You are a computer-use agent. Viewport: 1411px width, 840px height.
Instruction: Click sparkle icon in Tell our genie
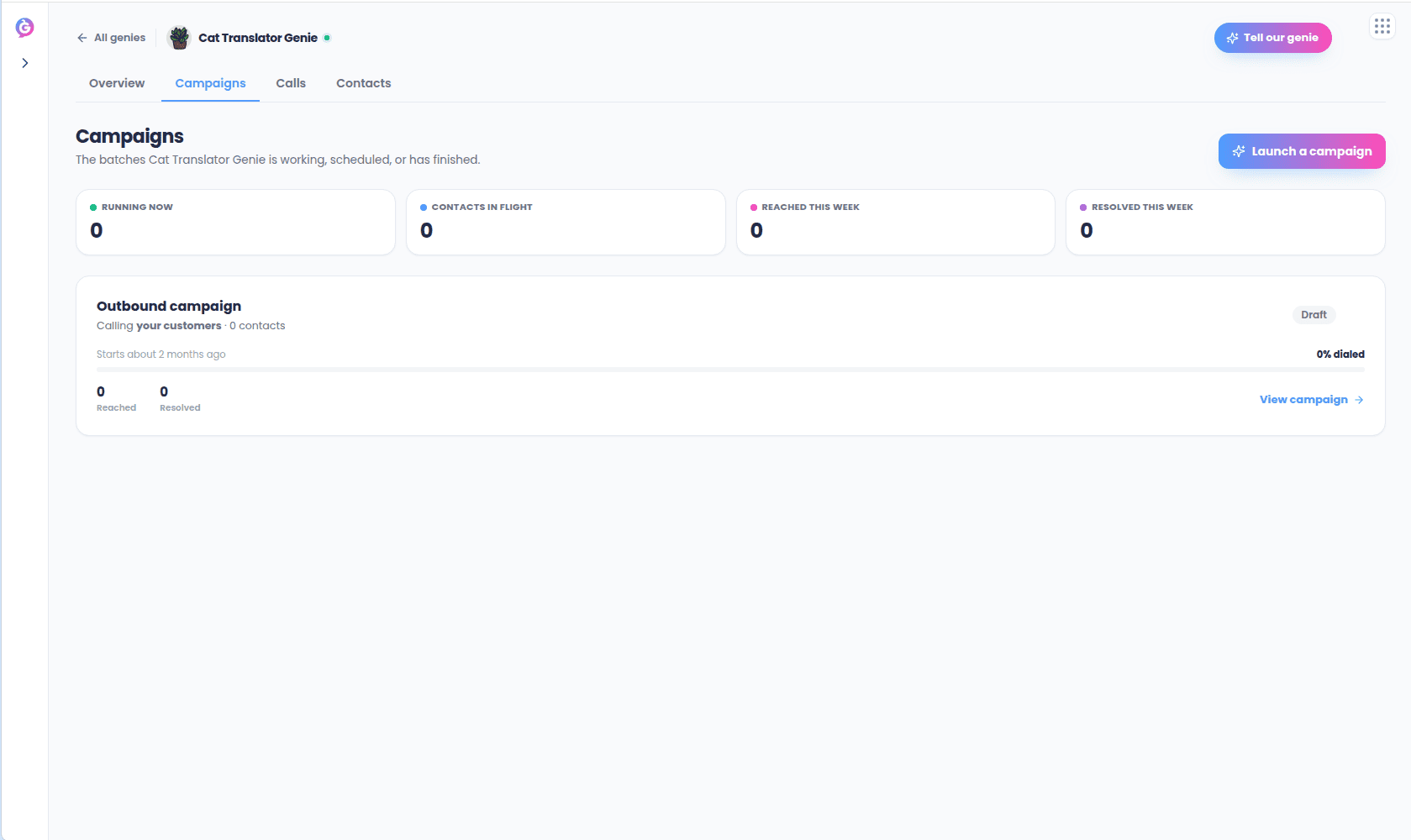1232,38
